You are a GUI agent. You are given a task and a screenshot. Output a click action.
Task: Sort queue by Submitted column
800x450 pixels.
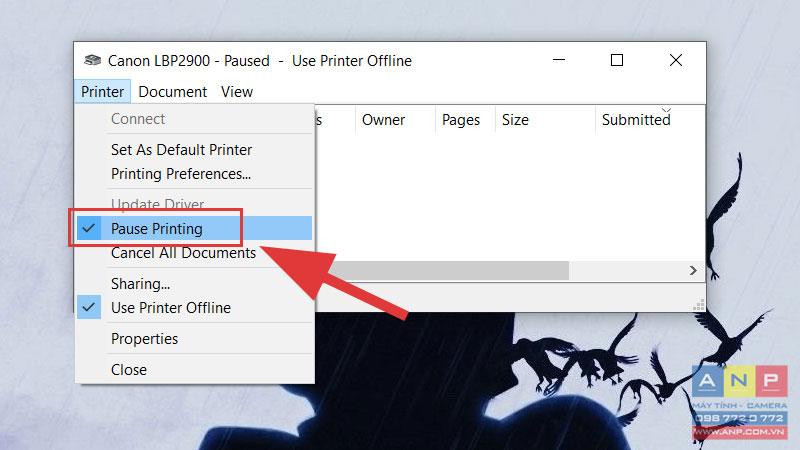[x=650, y=120]
